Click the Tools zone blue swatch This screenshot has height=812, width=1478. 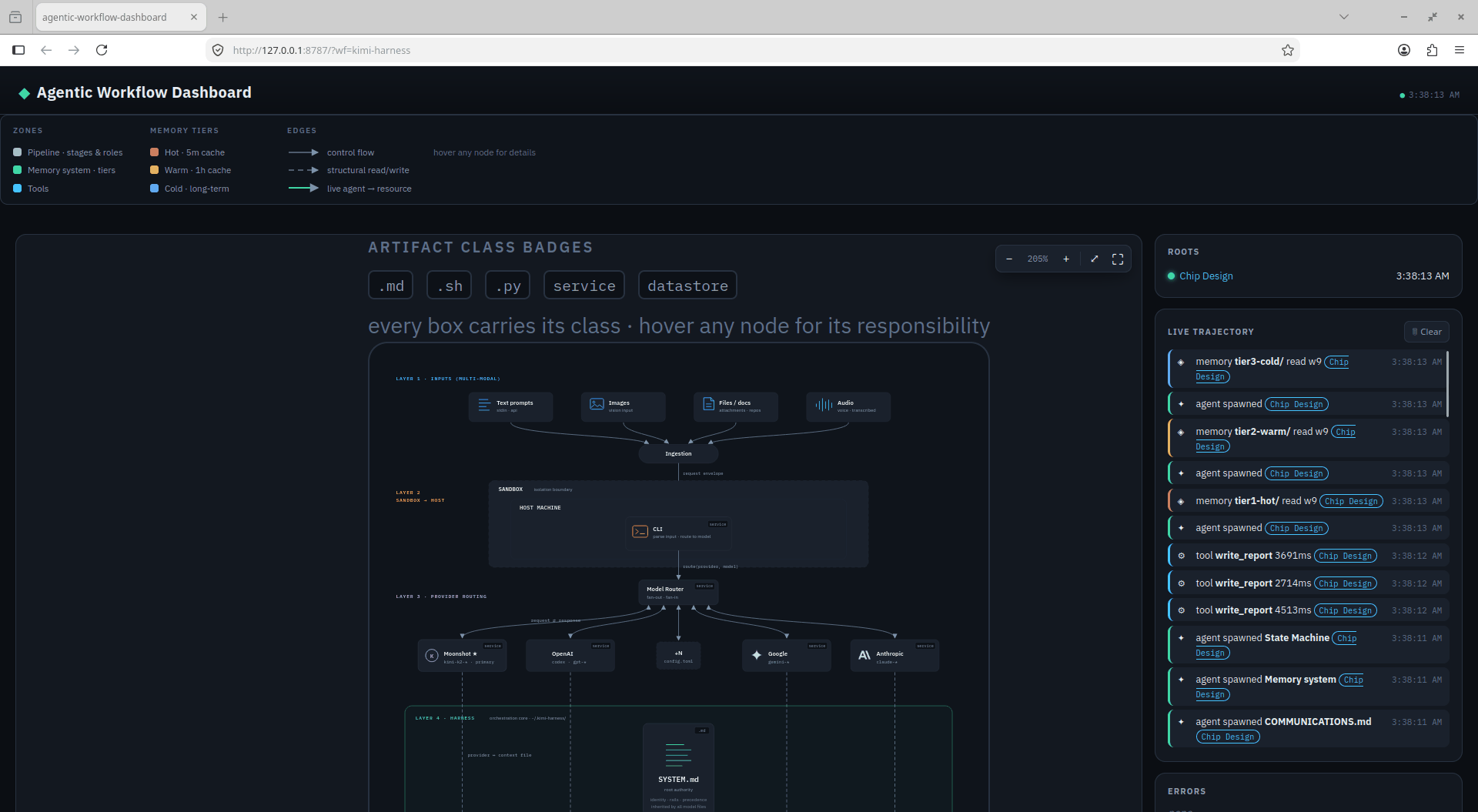click(x=18, y=189)
